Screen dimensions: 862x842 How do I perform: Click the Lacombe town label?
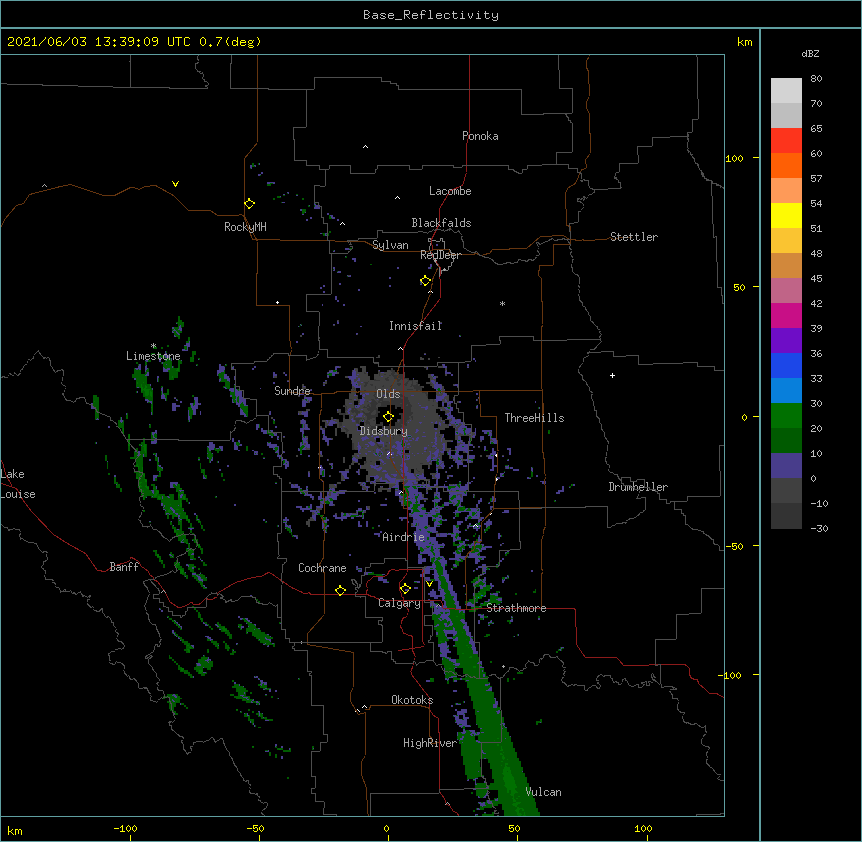450,191
